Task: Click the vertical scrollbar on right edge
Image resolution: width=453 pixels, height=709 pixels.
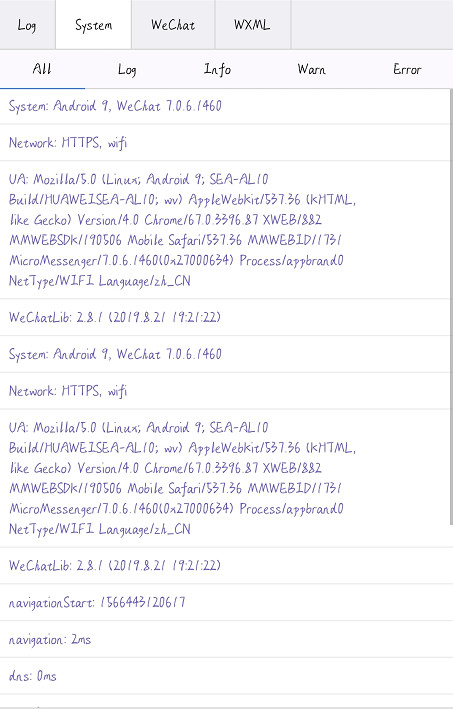Action: (451, 307)
